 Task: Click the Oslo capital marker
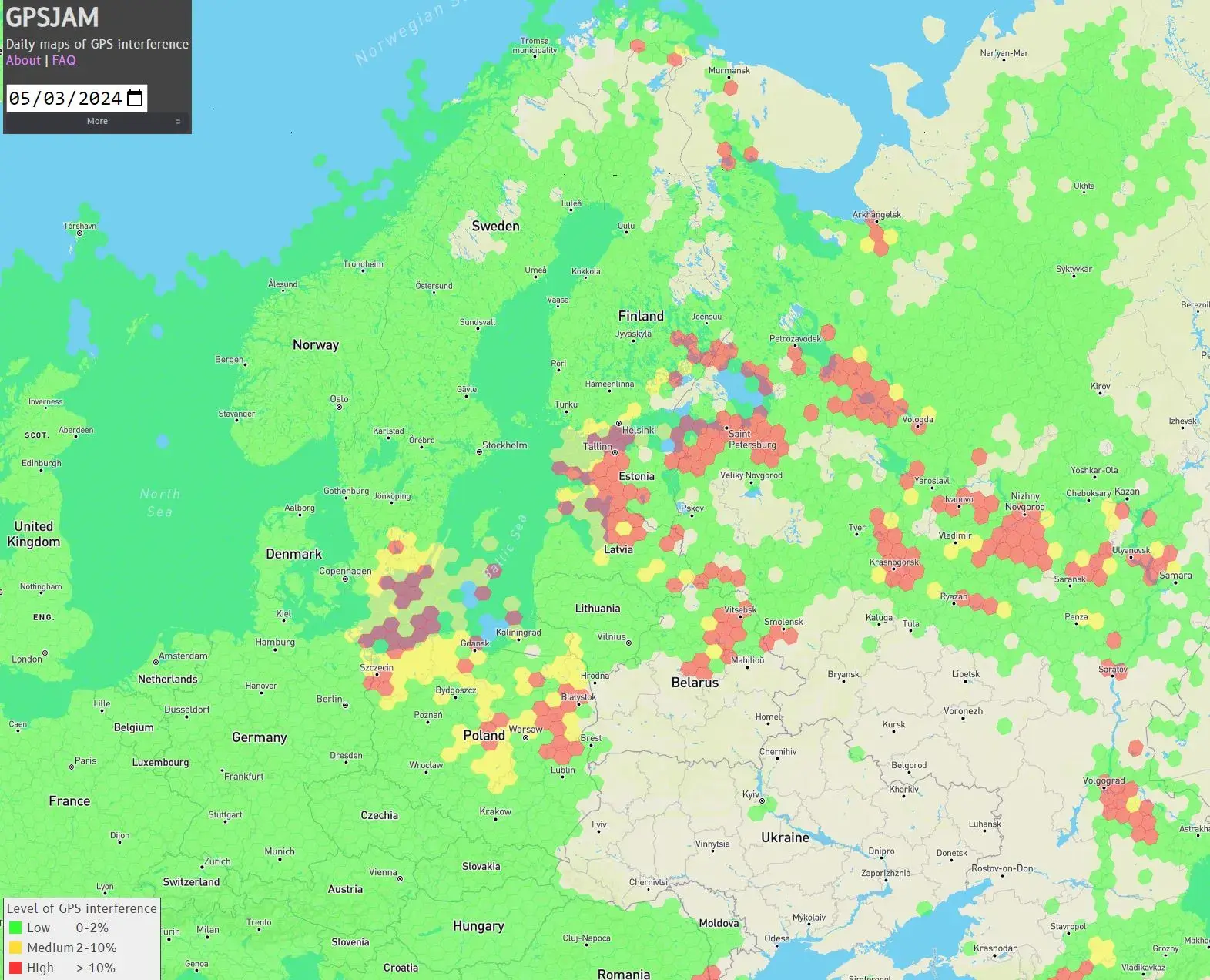tap(339, 407)
